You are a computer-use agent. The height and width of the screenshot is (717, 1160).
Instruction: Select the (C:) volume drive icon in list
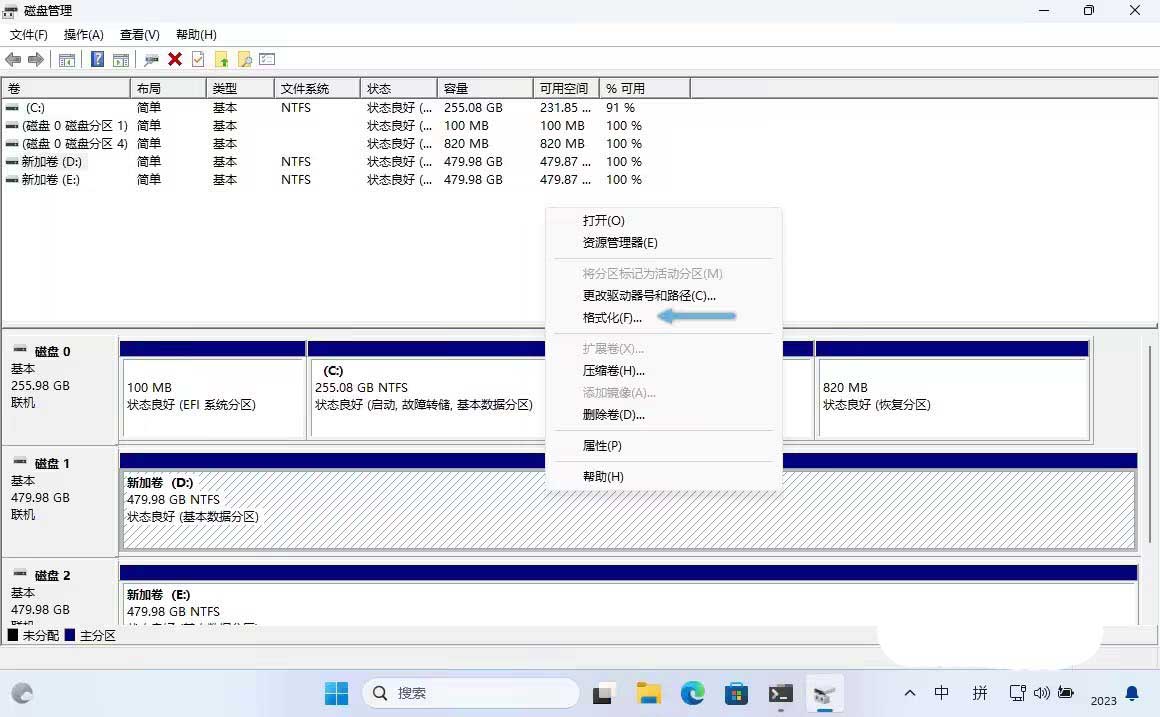click(13, 108)
